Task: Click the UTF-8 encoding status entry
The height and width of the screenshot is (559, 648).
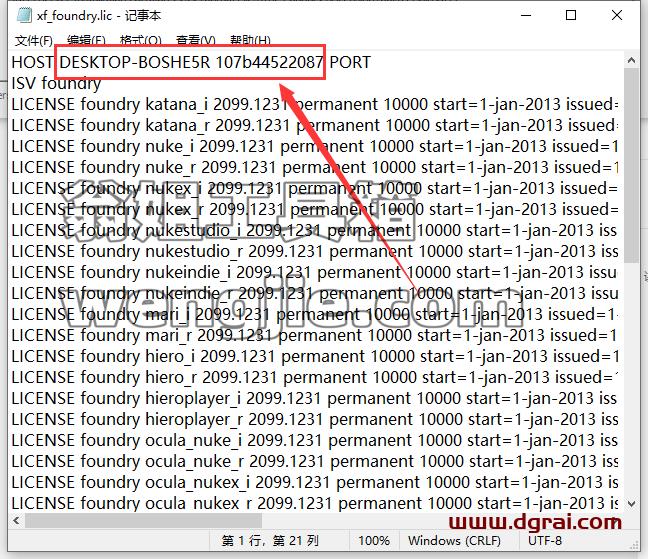Action: pos(545,541)
